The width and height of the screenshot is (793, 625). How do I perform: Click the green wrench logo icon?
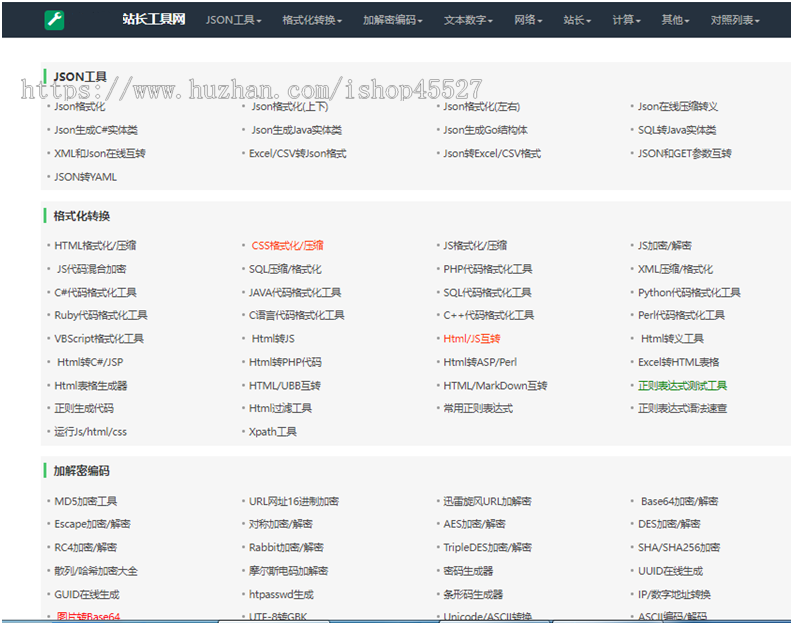[54, 20]
